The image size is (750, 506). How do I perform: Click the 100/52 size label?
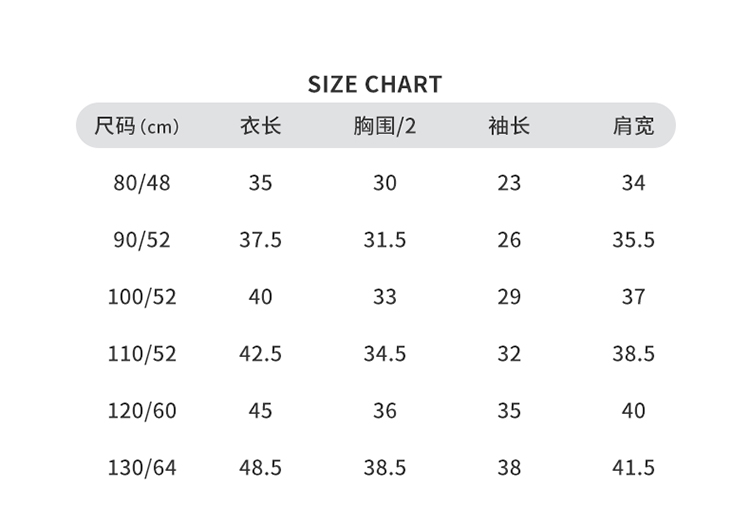tap(142, 297)
